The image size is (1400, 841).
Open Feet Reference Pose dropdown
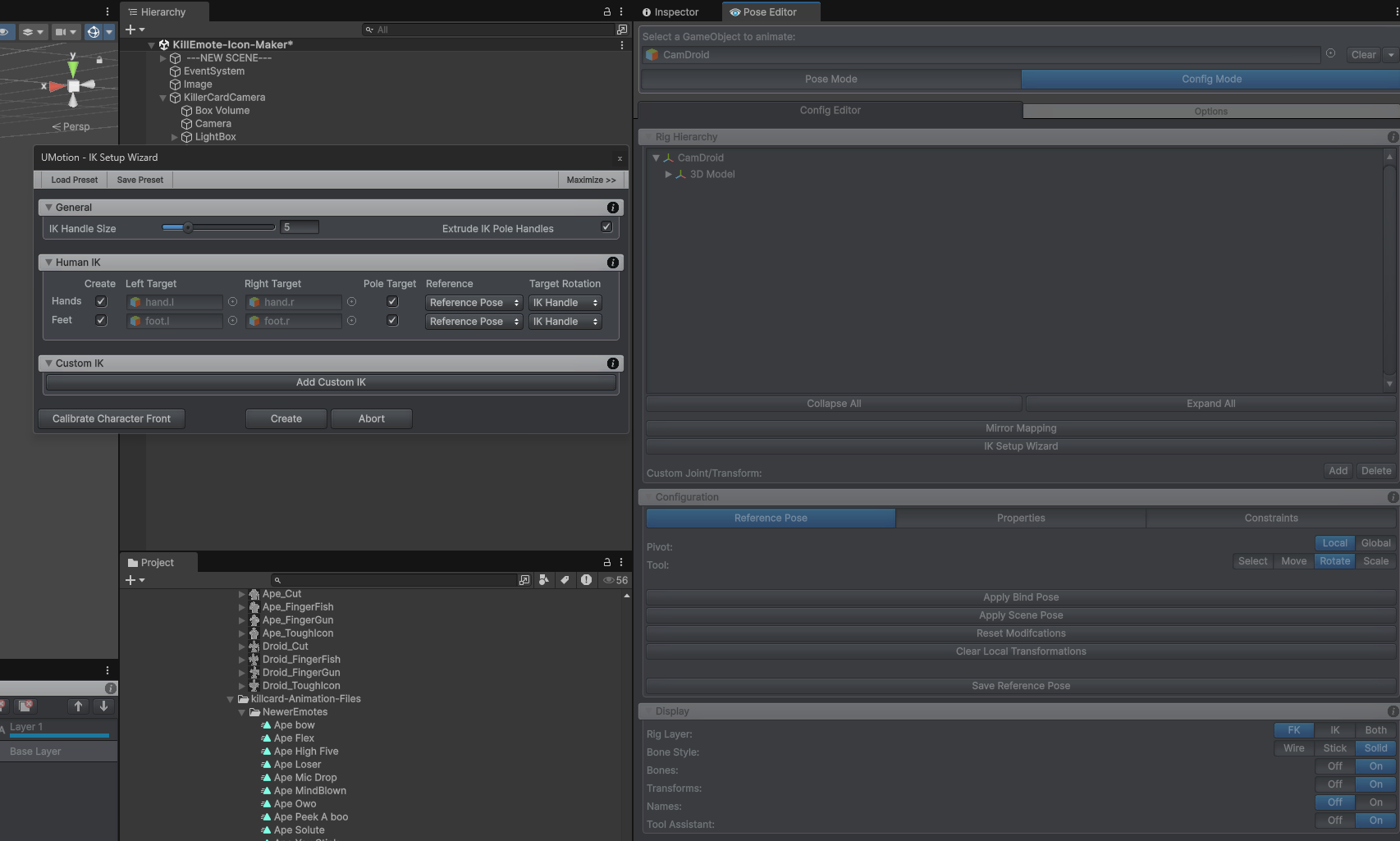(x=474, y=322)
